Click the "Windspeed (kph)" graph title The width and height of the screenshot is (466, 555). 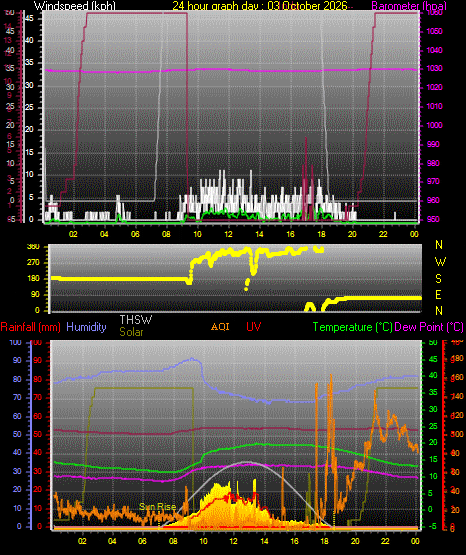(75, 6)
